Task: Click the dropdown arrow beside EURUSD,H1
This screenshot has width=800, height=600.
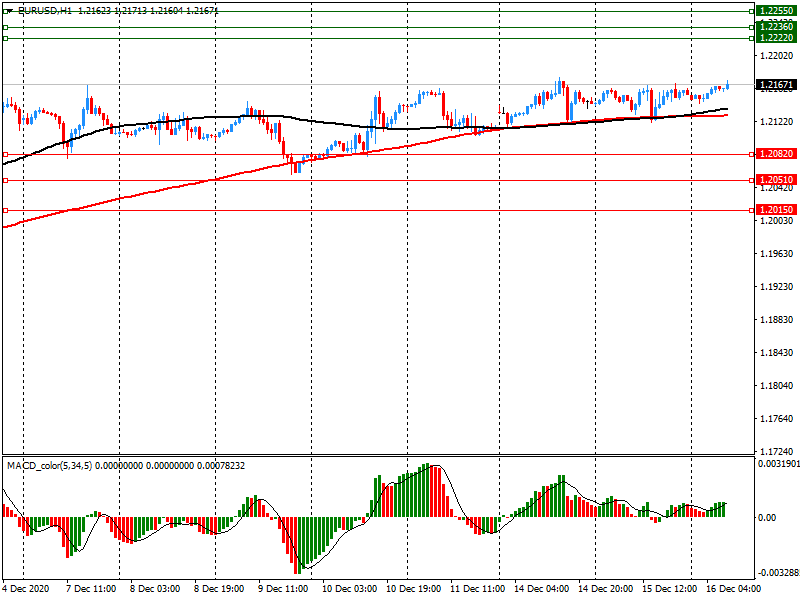Action: [x=8, y=10]
